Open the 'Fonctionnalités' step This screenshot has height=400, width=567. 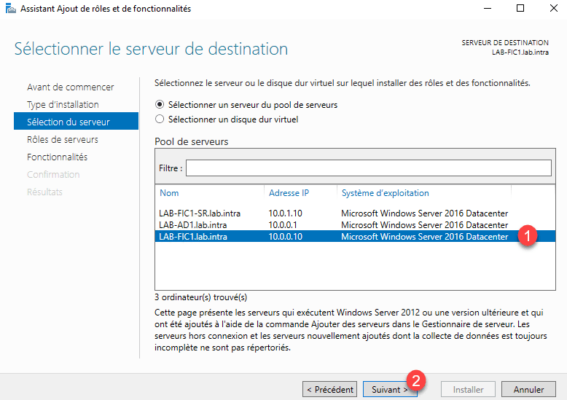tap(57, 157)
